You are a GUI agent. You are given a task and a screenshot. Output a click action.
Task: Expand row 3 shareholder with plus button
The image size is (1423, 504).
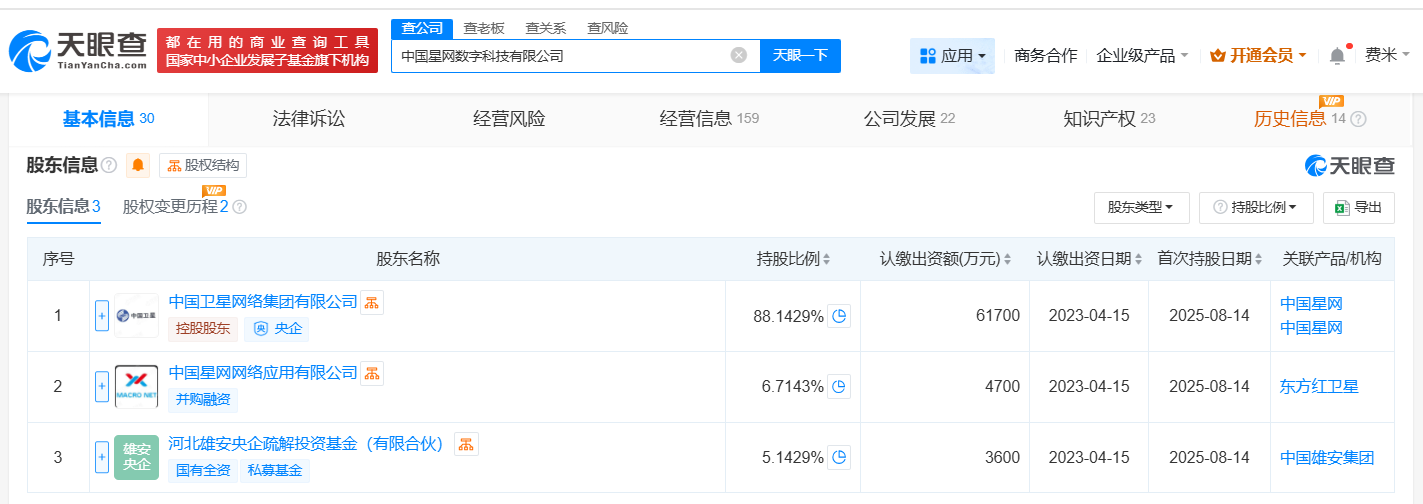pyautogui.click(x=102, y=457)
